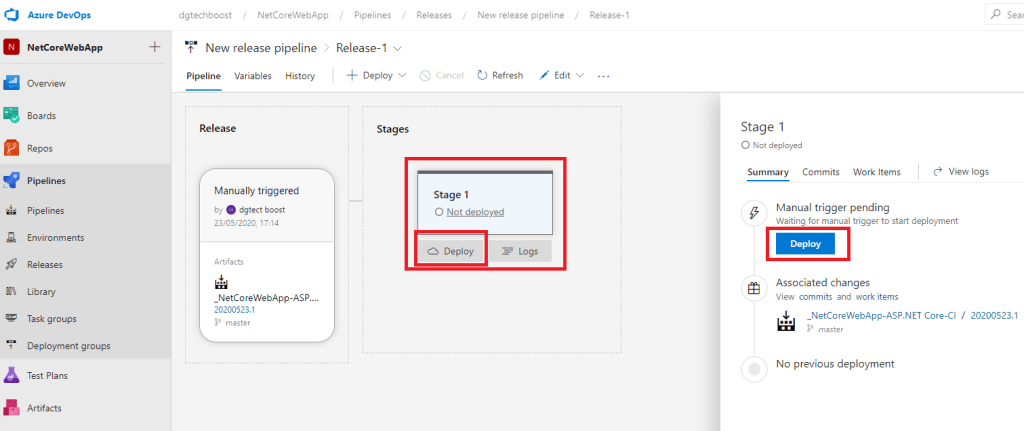Image resolution: width=1024 pixels, height=431 pixels.
Task: Open Artifacts via its sidebar icon
Action: [13, 408]
